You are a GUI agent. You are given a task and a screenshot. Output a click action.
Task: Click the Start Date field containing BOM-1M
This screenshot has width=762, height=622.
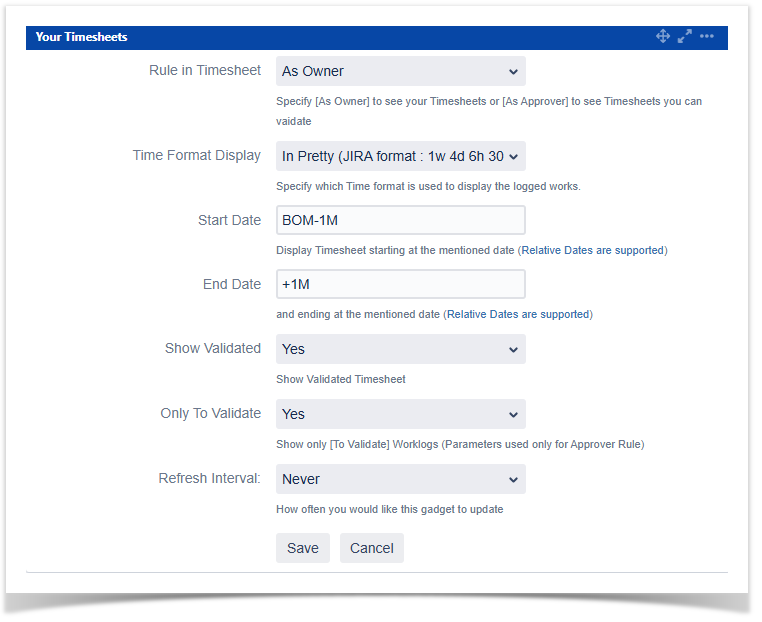click(x=400, y=220)
